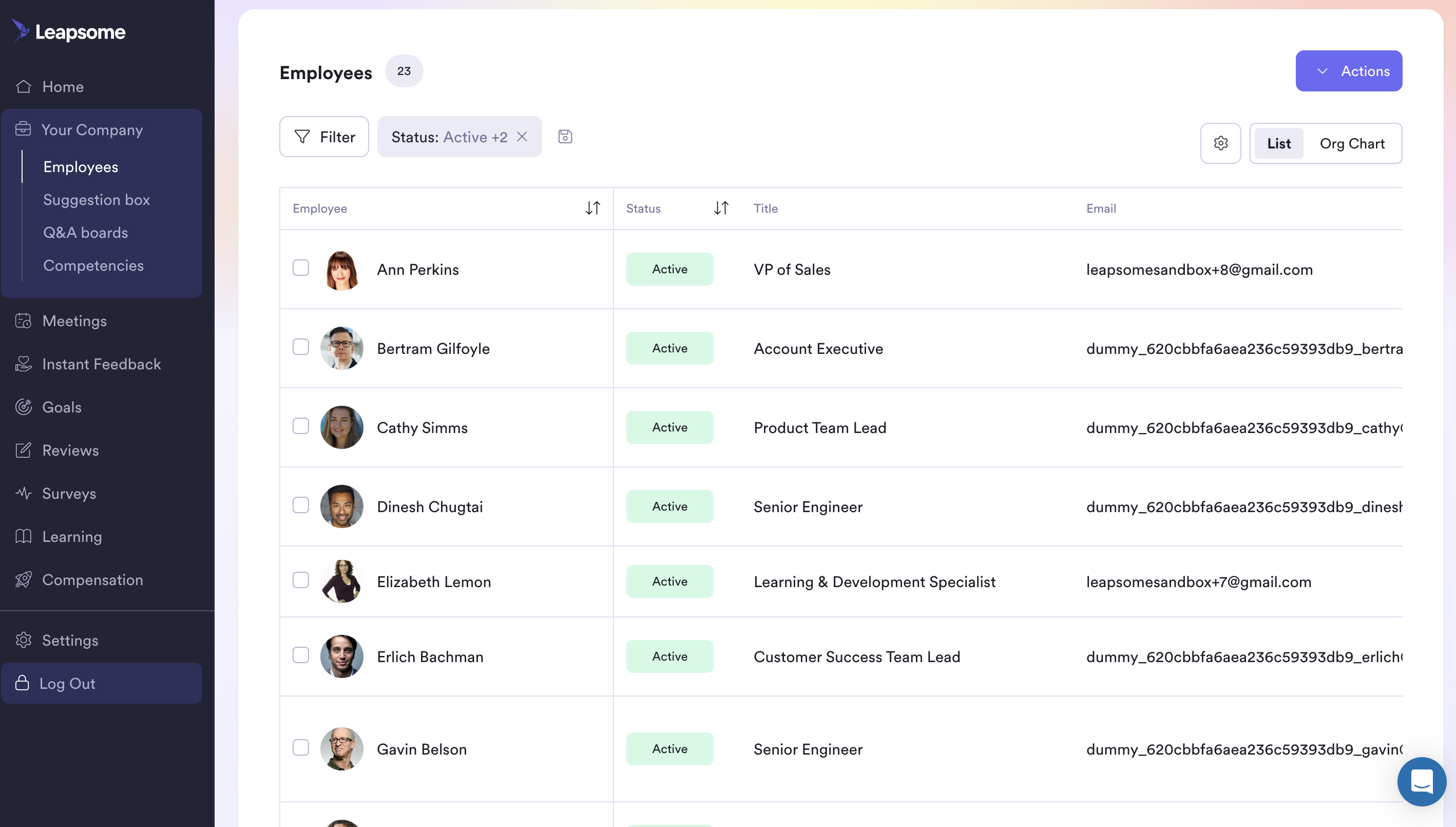Open Ann Perkins profile name
The height and width of the screenshot is (827, 1456).
click(x=418, y=269)
